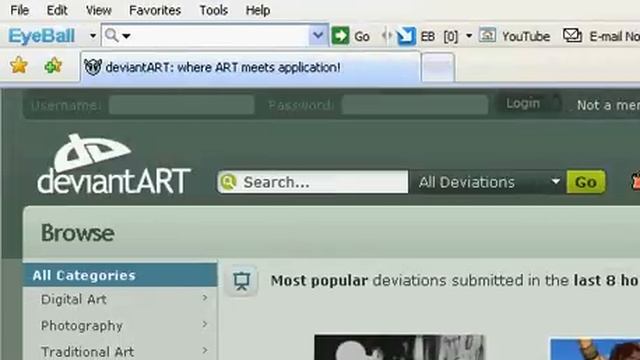Open the EyeBall logo dropdown arrow
This screenshot has height=360, width=640.
[x=93, y=36]
